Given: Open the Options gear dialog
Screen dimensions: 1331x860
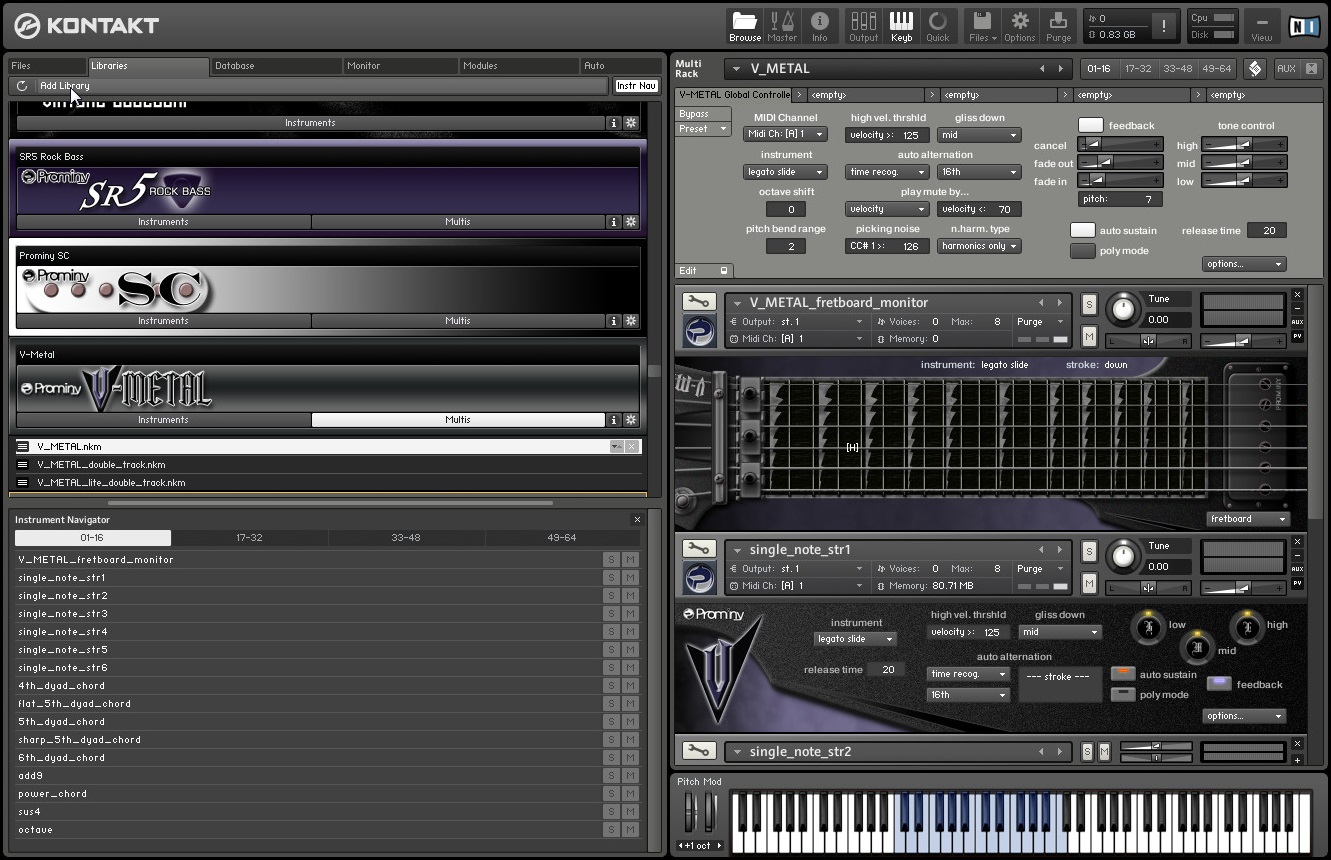Looking at the screenshot, I should pyautogui.click(x=1020, y=26).
